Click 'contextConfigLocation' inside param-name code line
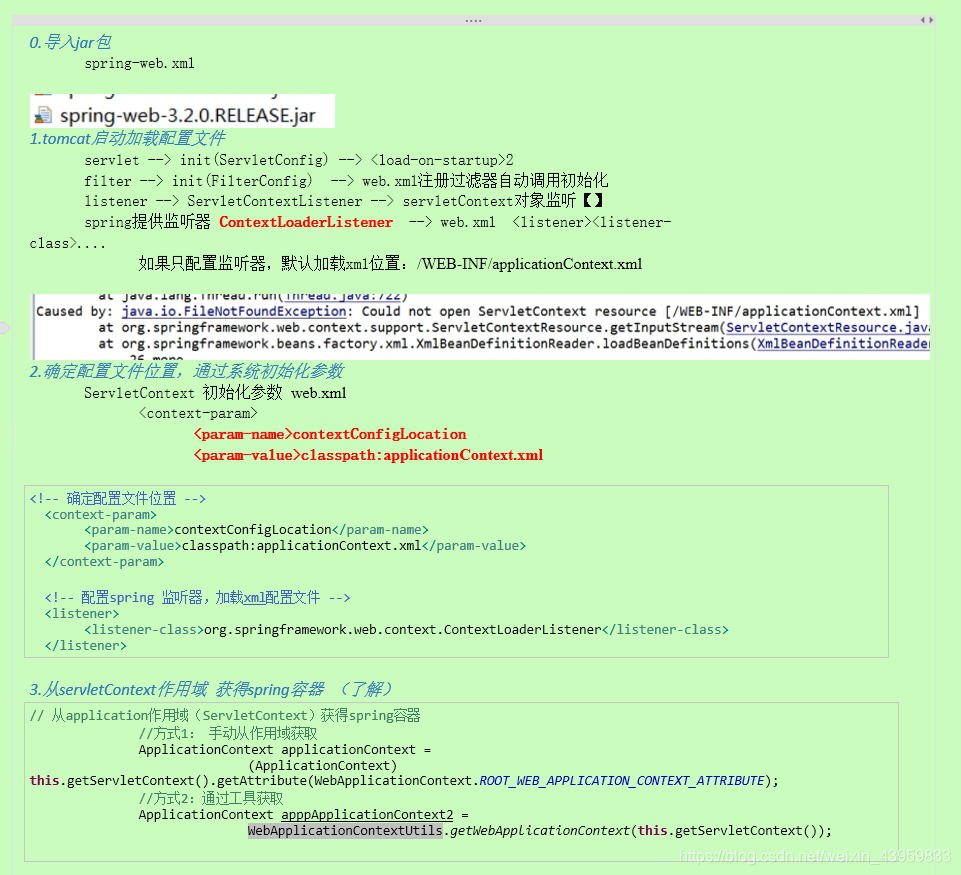Viewport: 961px width, 875px height. point(253,529)
